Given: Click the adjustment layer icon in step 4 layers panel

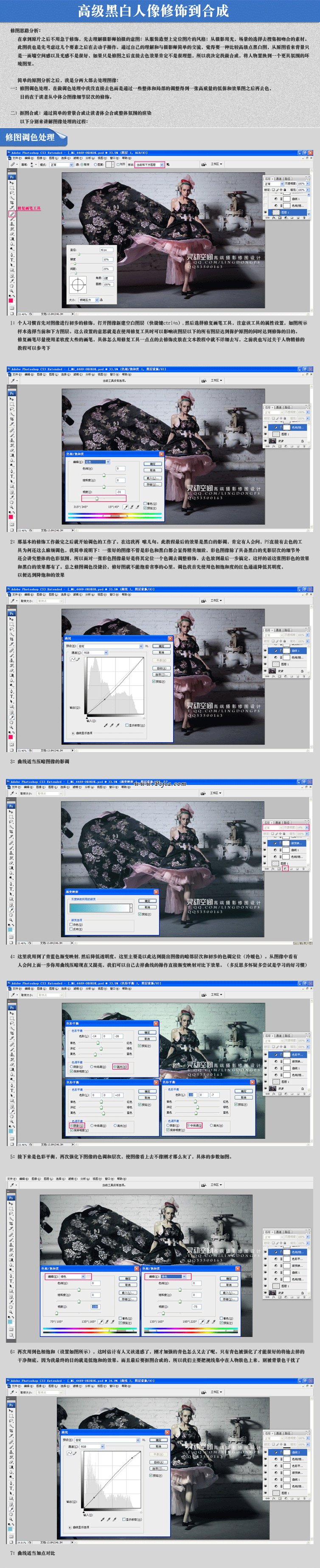Looking at the screenshot, I should coord(285,869).
